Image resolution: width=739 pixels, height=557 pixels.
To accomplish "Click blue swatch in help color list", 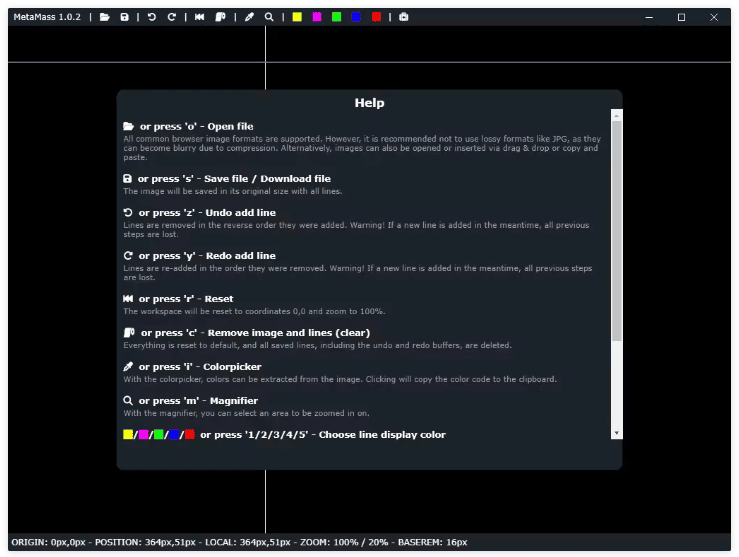I will coord(174,434).
